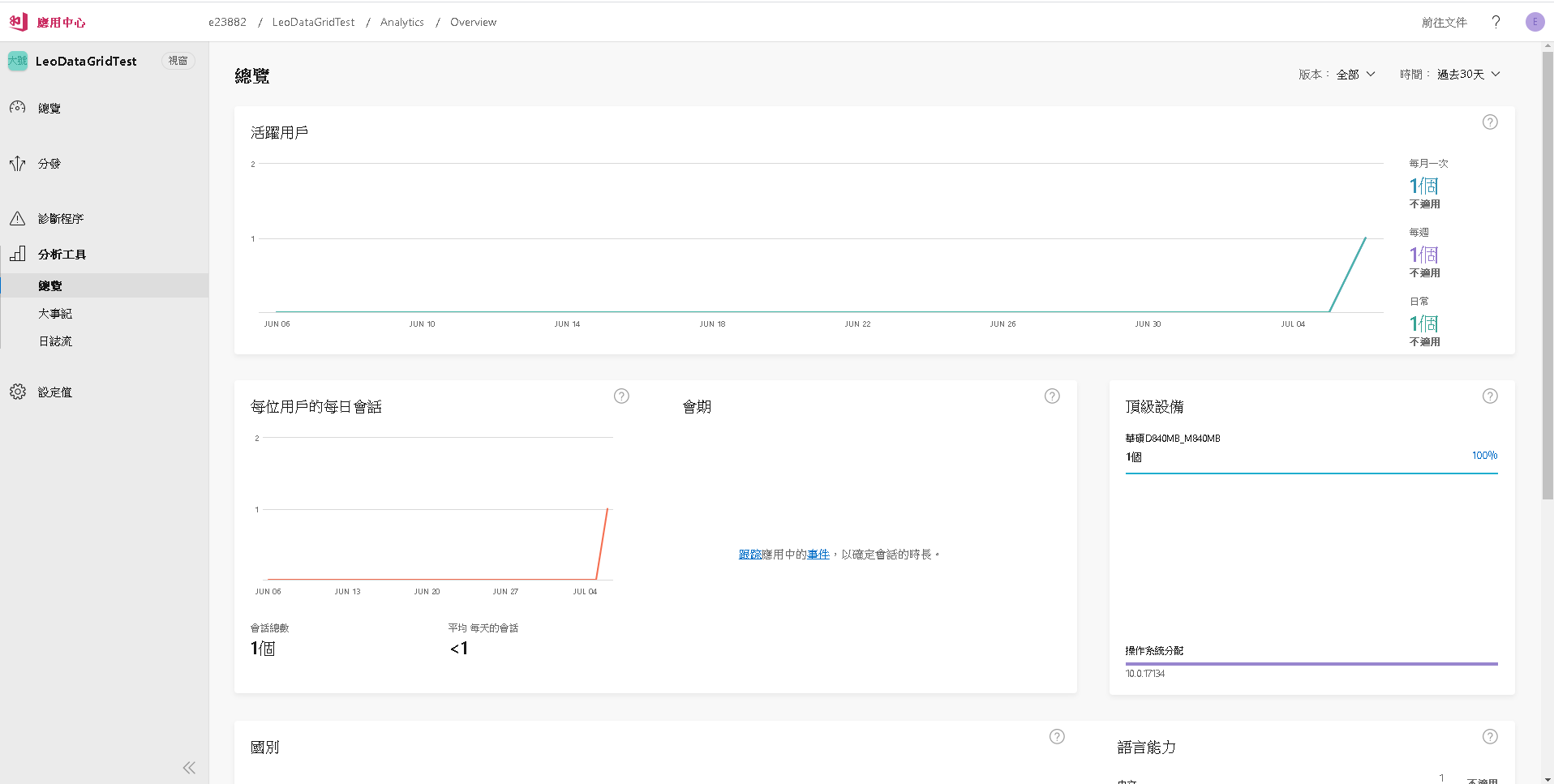The height and width of the screenshot is (784, 1554).
Task: Show help for 每位用戶的每日會話 card
Action: (621, 396)
